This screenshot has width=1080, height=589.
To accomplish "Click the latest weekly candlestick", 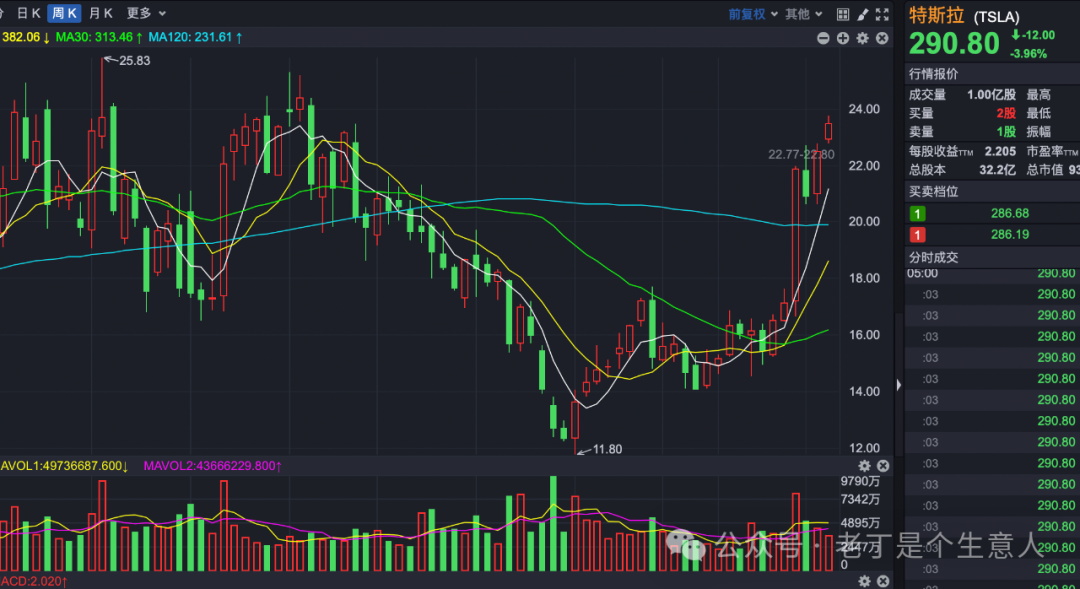I will tap(829, 130).
